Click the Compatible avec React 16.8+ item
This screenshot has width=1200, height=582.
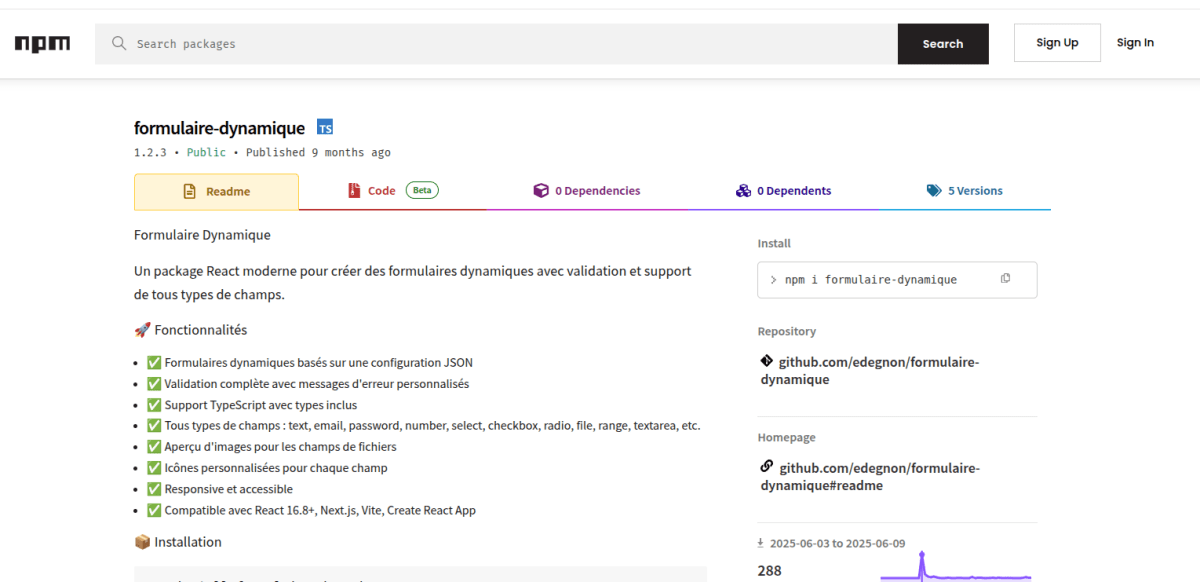click(x=311, y=510)
